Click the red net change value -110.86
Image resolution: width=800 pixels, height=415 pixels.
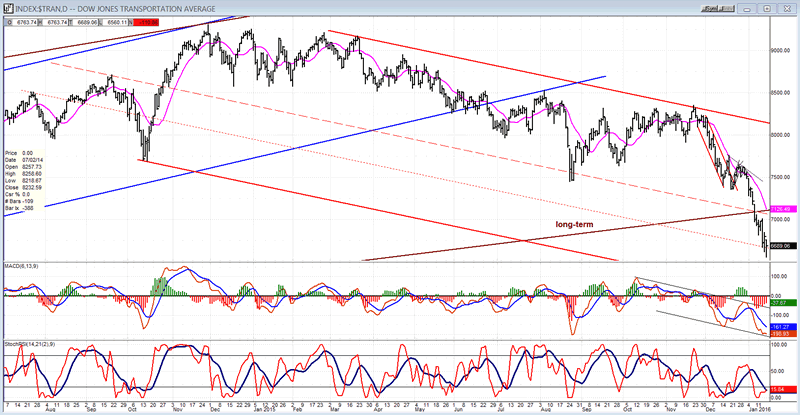148,22
